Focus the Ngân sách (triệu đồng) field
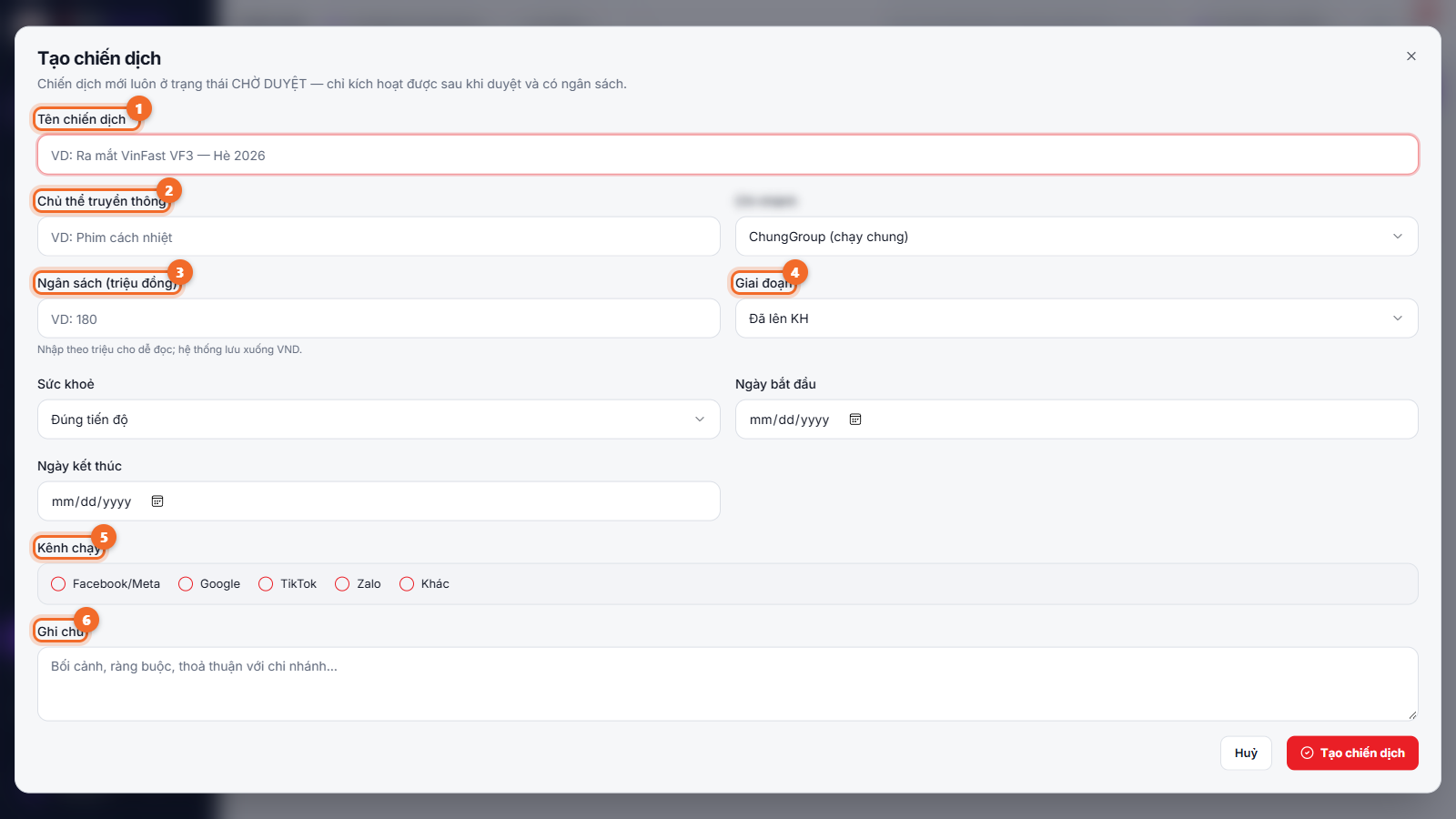1456x819 pixels. coord(379,318)
